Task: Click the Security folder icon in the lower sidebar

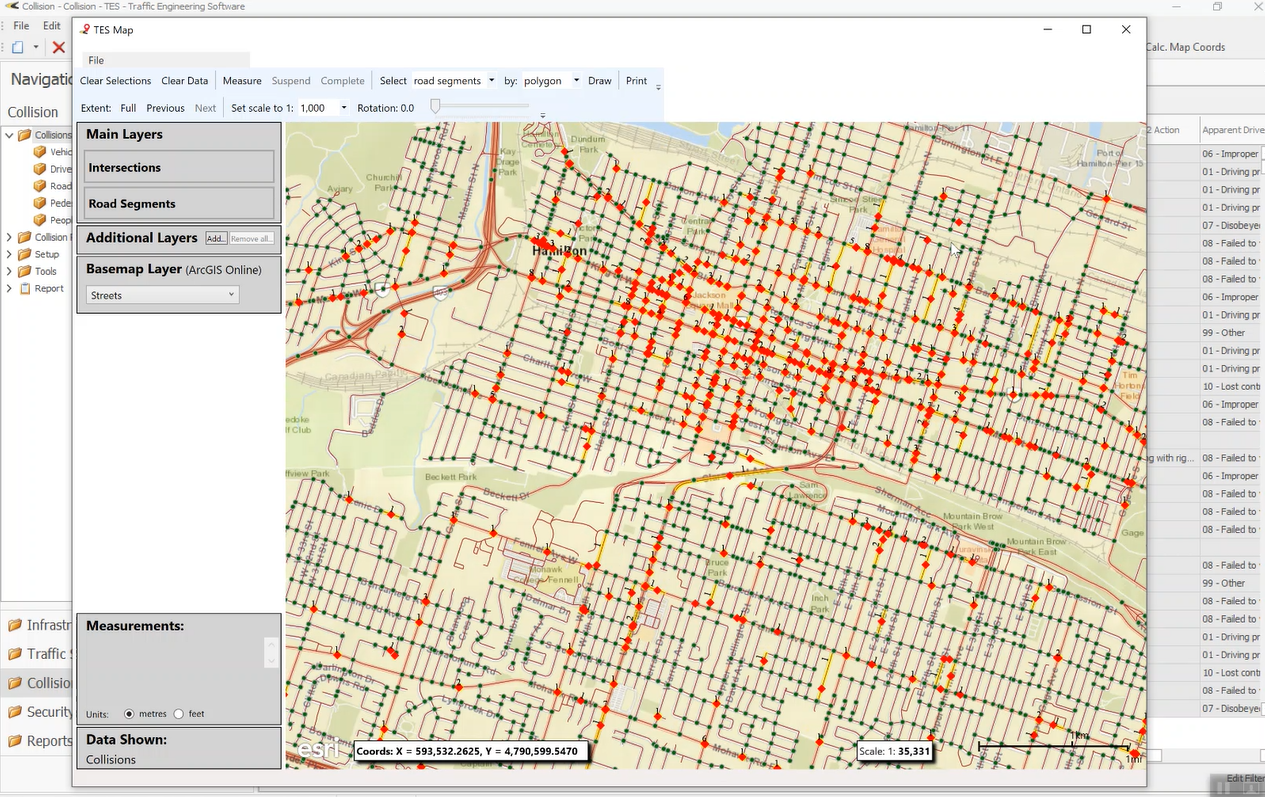Action: tap(14, 711)
